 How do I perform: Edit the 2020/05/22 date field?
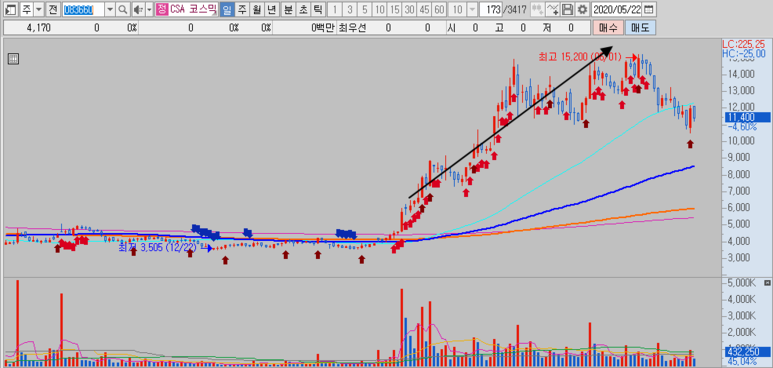click(x=617, y=9)
